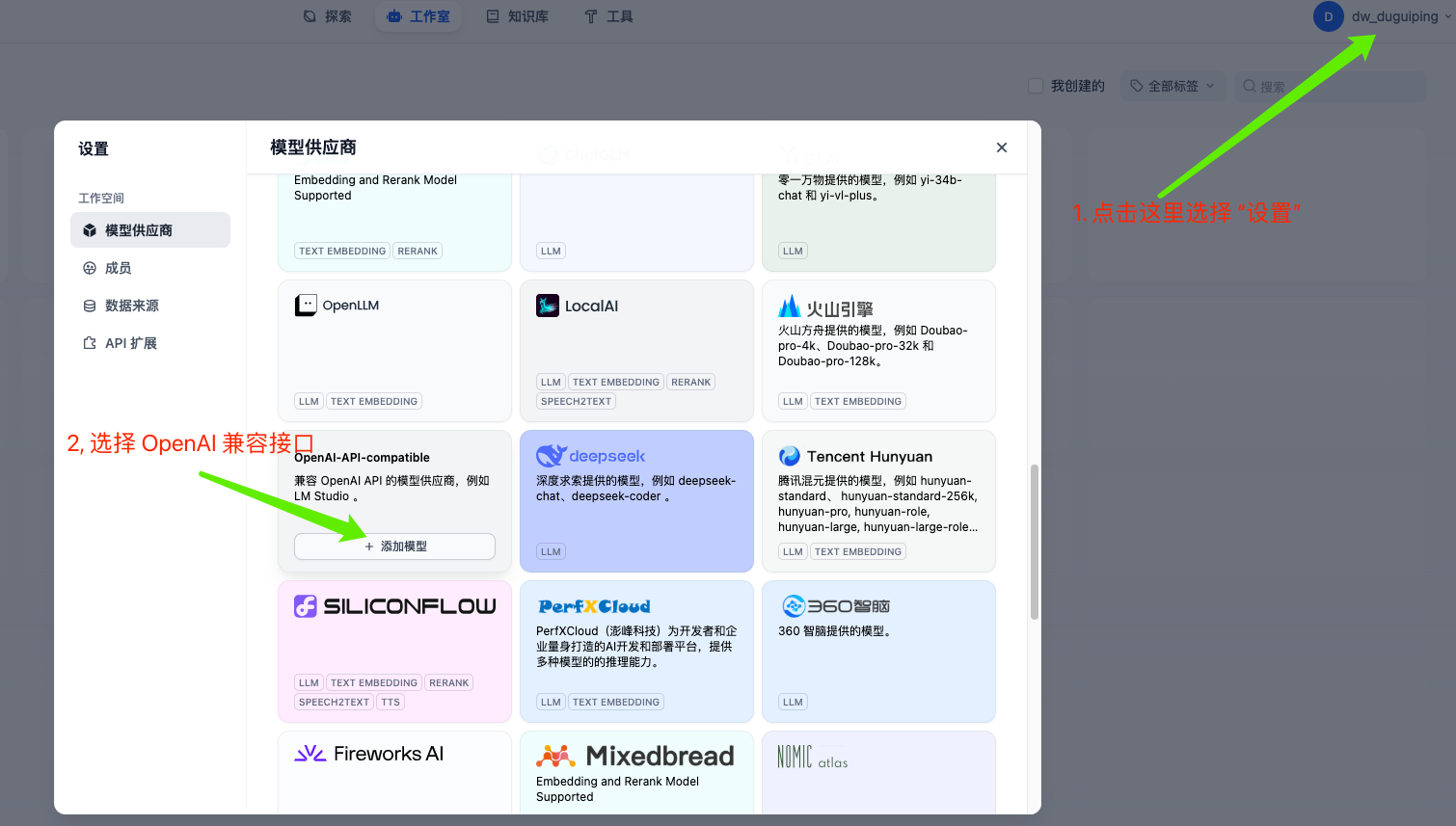The image size is (1456, 826).
Task: Toggle the 我创建的 checkbox
Action: tap(1036, 86)
